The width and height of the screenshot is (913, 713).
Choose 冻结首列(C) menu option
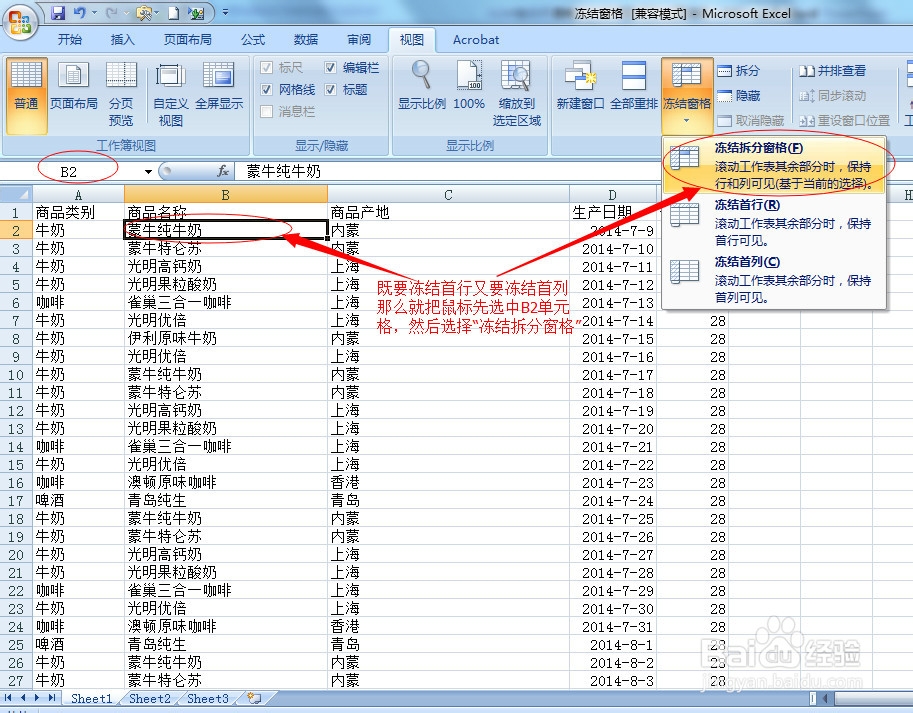774,279
